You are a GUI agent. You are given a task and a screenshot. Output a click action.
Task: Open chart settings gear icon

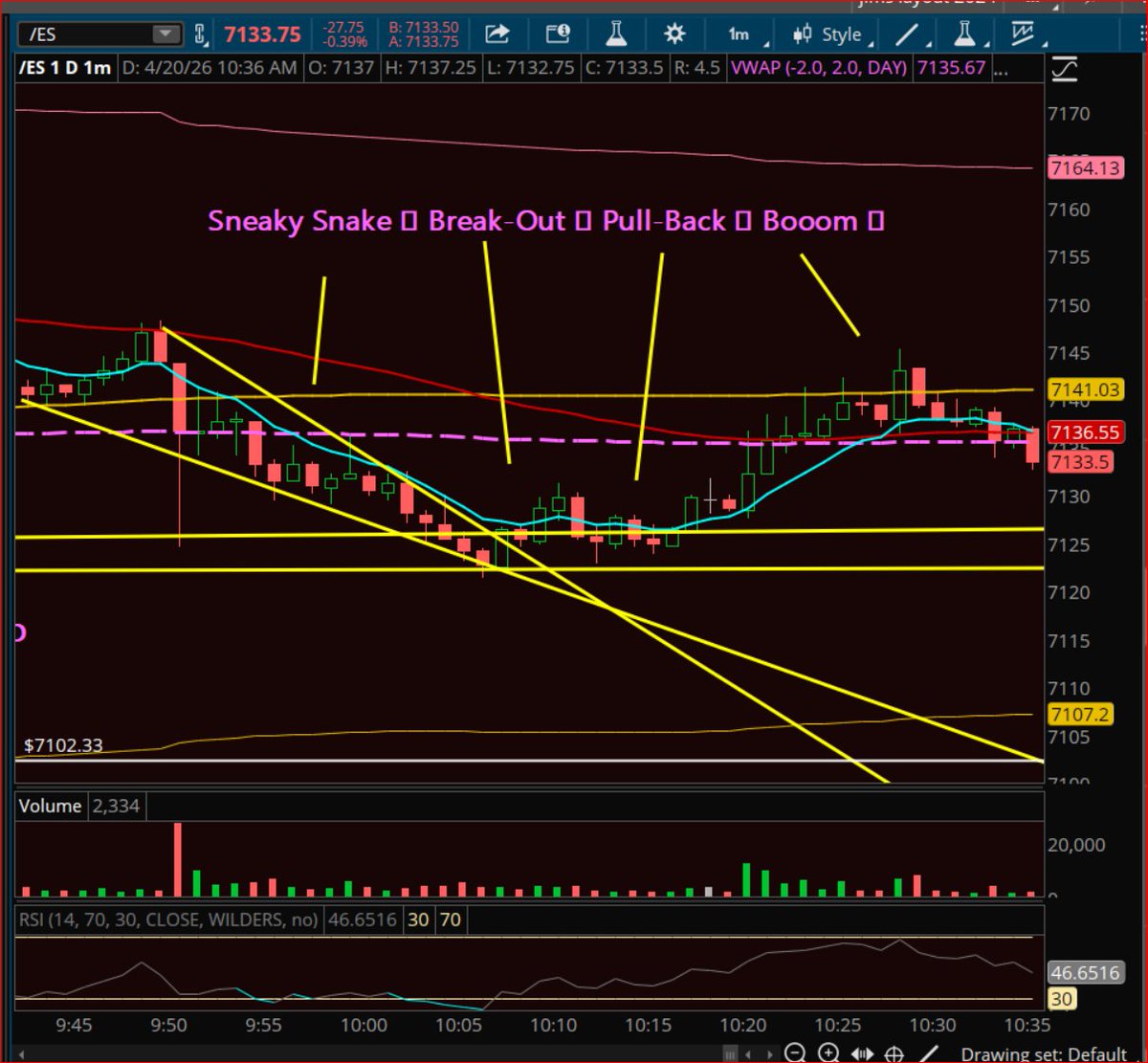[674, 34]
